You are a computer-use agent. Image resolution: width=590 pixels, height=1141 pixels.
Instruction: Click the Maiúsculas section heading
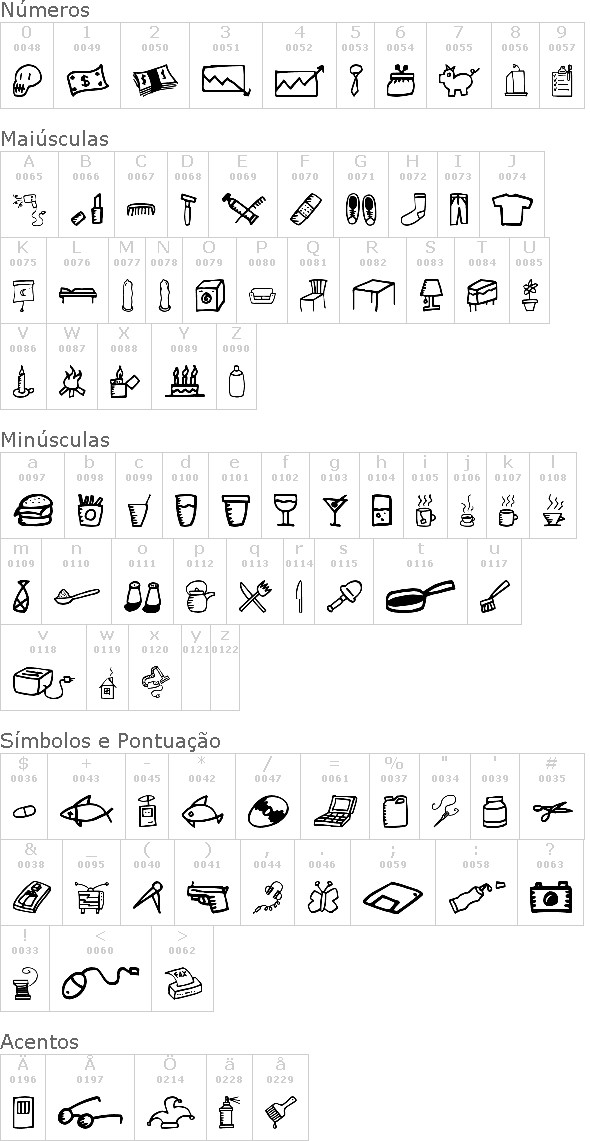[x=55, y=138]
